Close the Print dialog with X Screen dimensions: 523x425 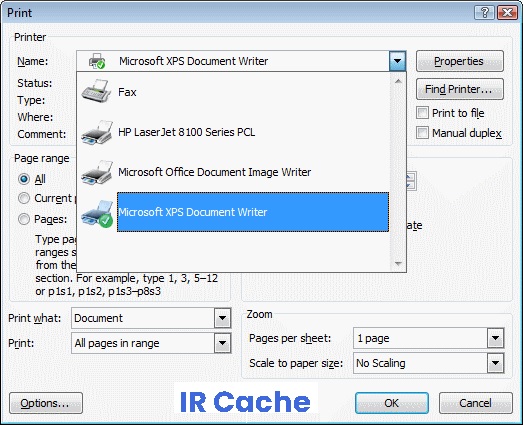[507, 13]
